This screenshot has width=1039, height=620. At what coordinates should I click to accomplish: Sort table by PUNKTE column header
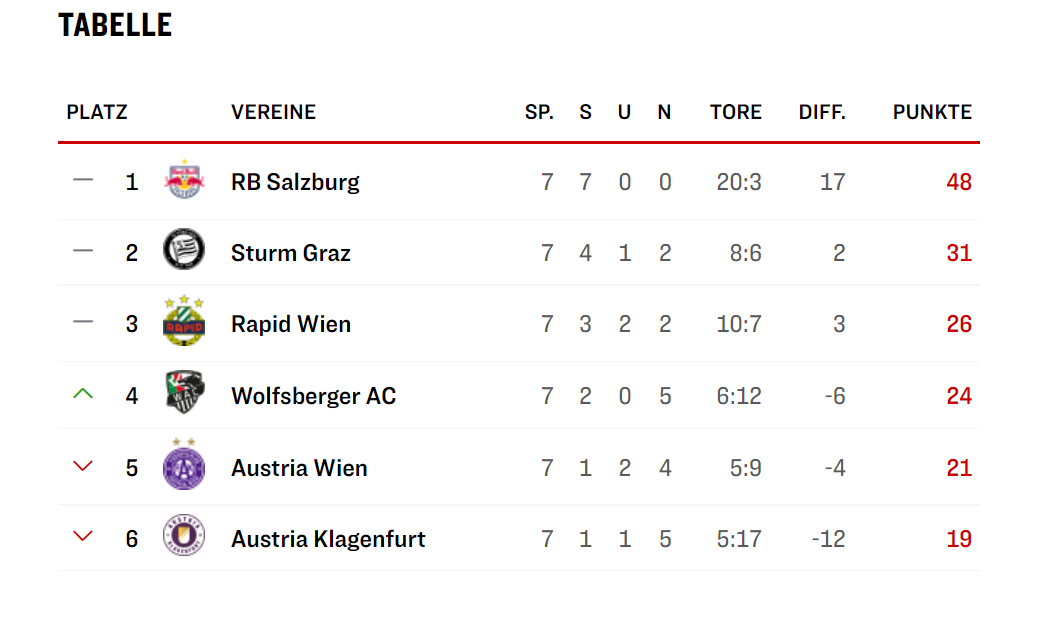[932, 112]
